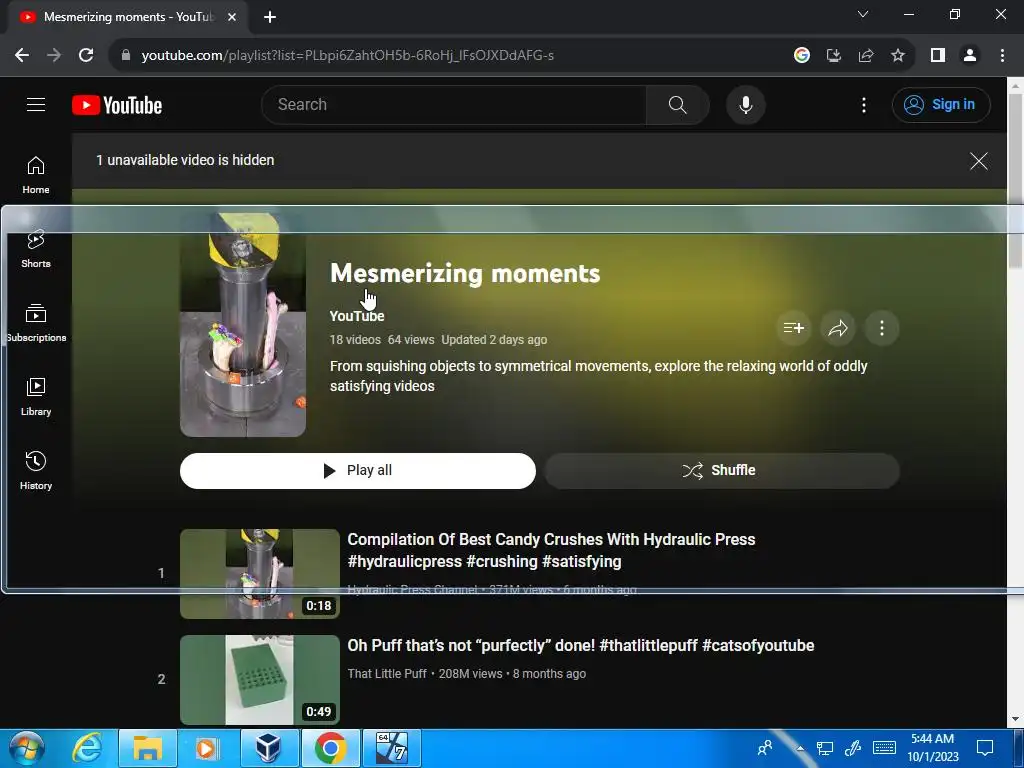Viewport: 1024px width, 768px height.
Task: Open Library in the sidebar
Action: (36, 396)
